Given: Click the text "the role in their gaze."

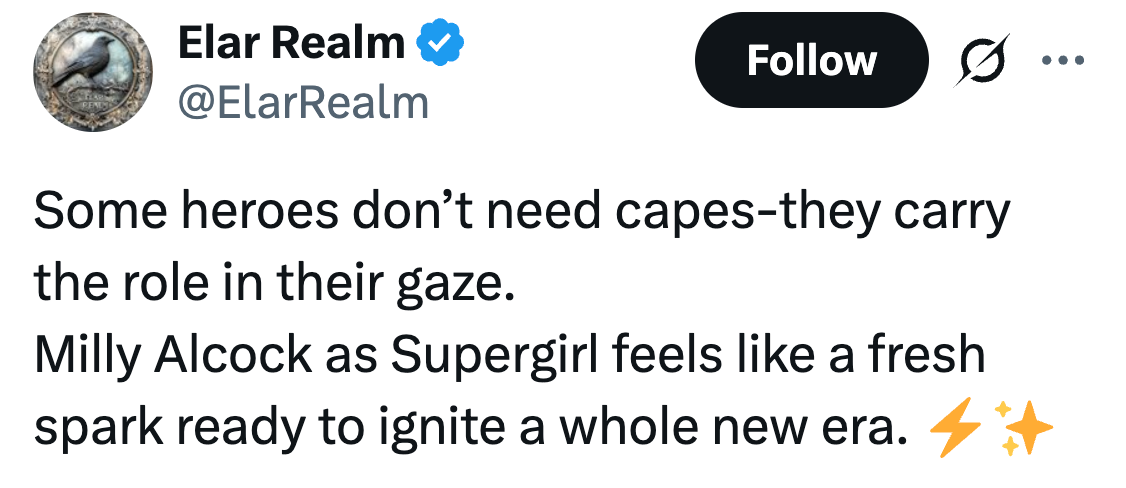Looking at the screenshot, I should tap(273, 286).
